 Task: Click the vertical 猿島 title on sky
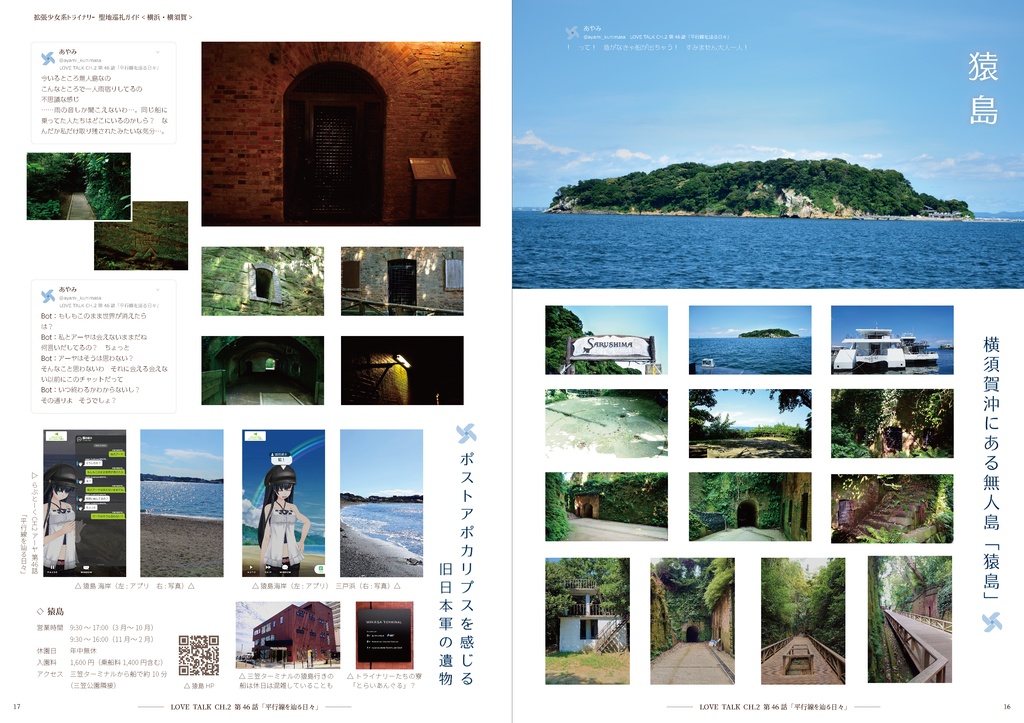click(x=983, y=88)
